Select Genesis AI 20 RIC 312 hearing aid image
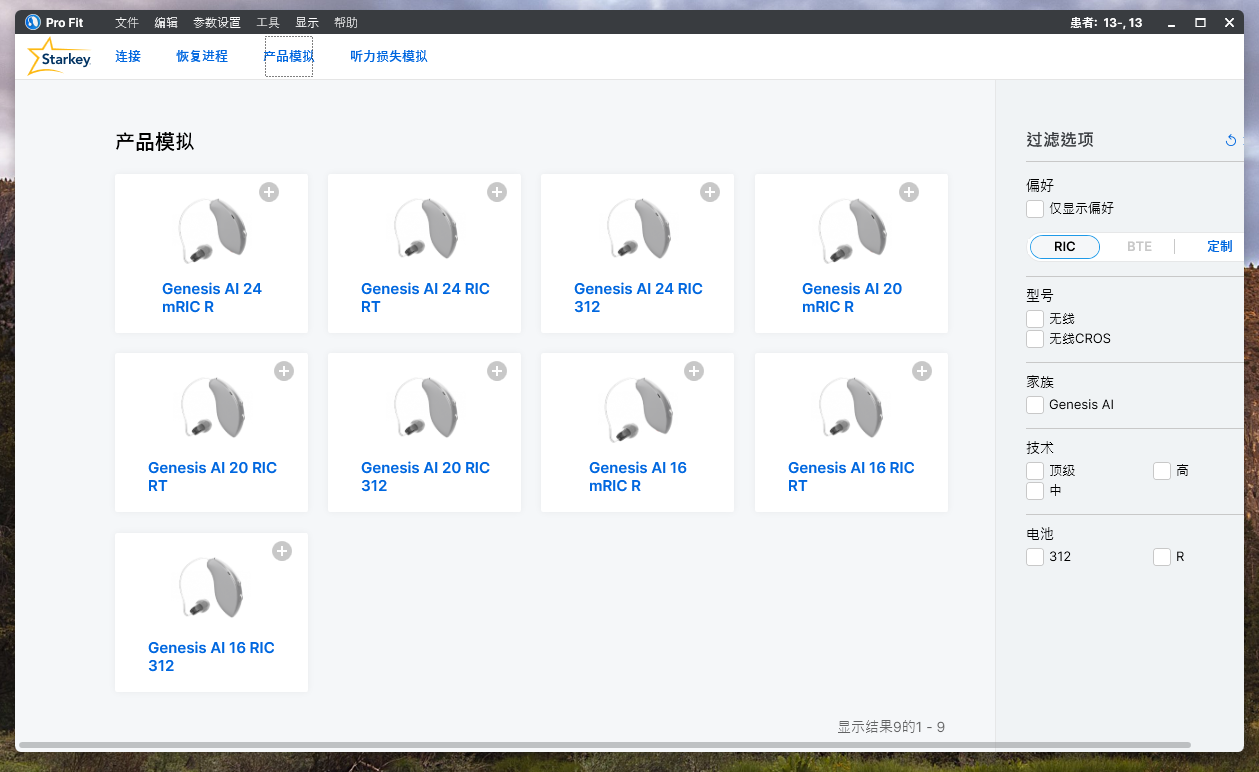This screenshot has height=772, width=1259. (425, 409)
